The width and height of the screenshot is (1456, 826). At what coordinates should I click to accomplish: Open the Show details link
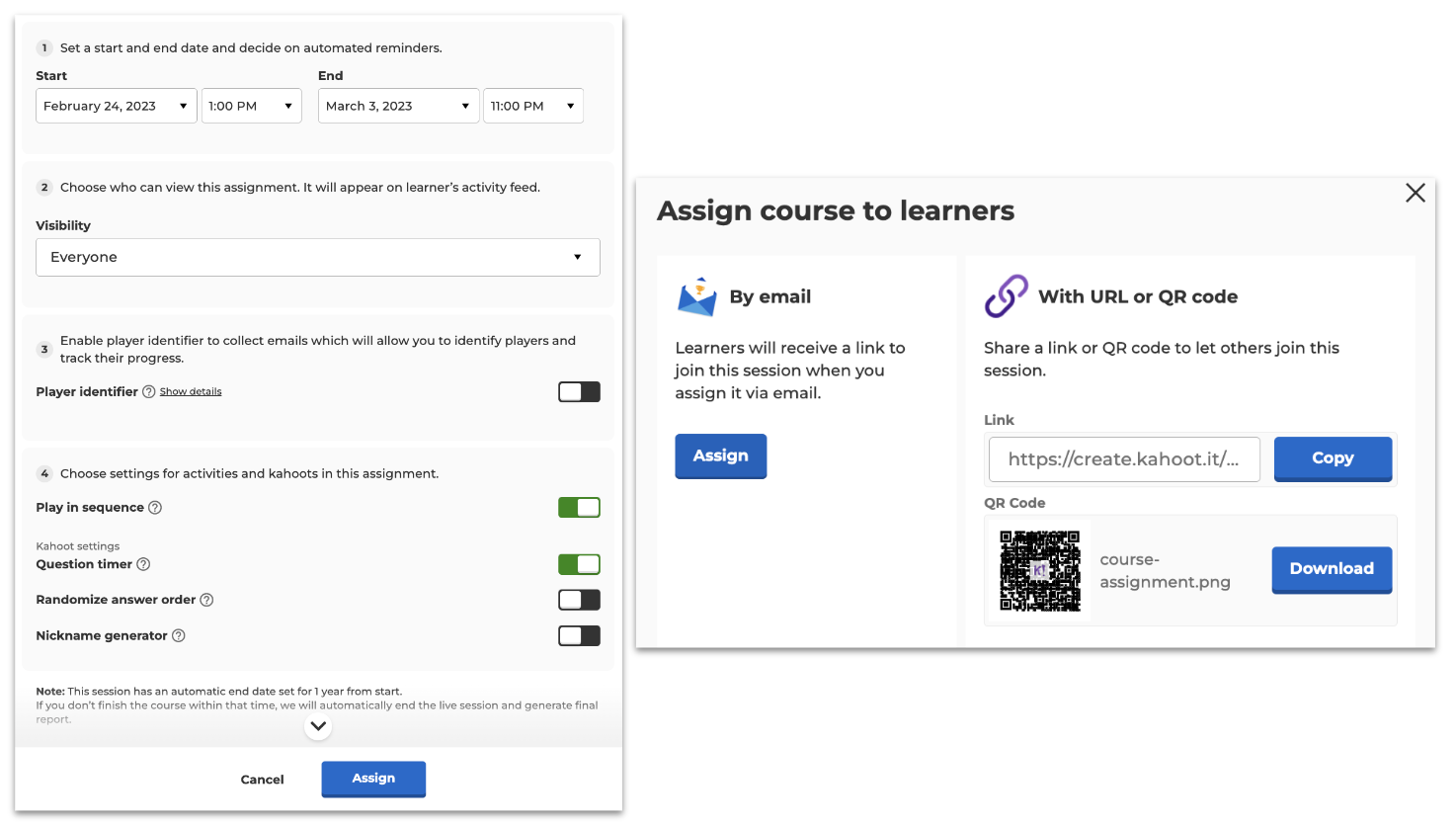[191, 392]
